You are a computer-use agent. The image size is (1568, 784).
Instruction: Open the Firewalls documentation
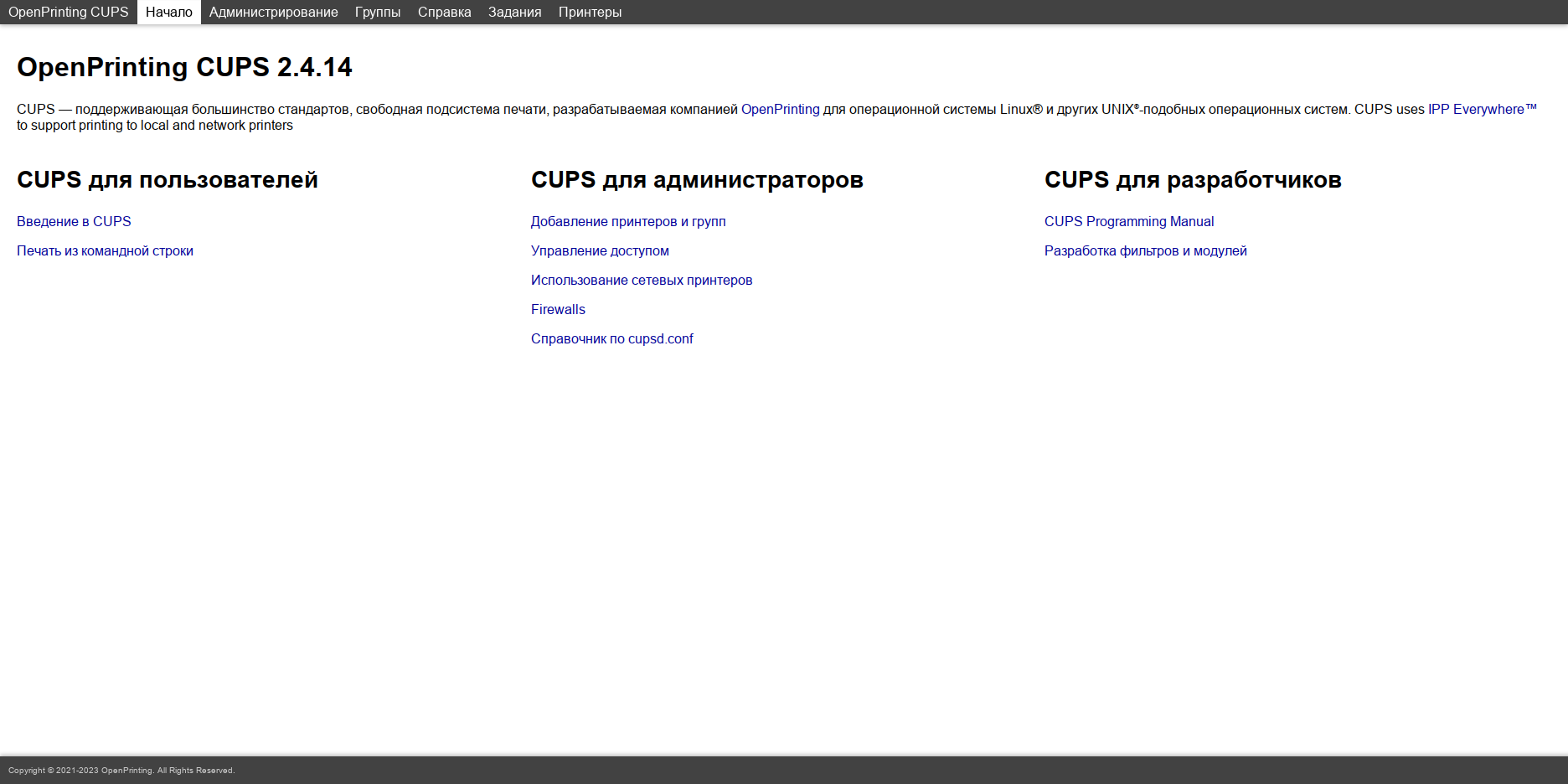558,309
